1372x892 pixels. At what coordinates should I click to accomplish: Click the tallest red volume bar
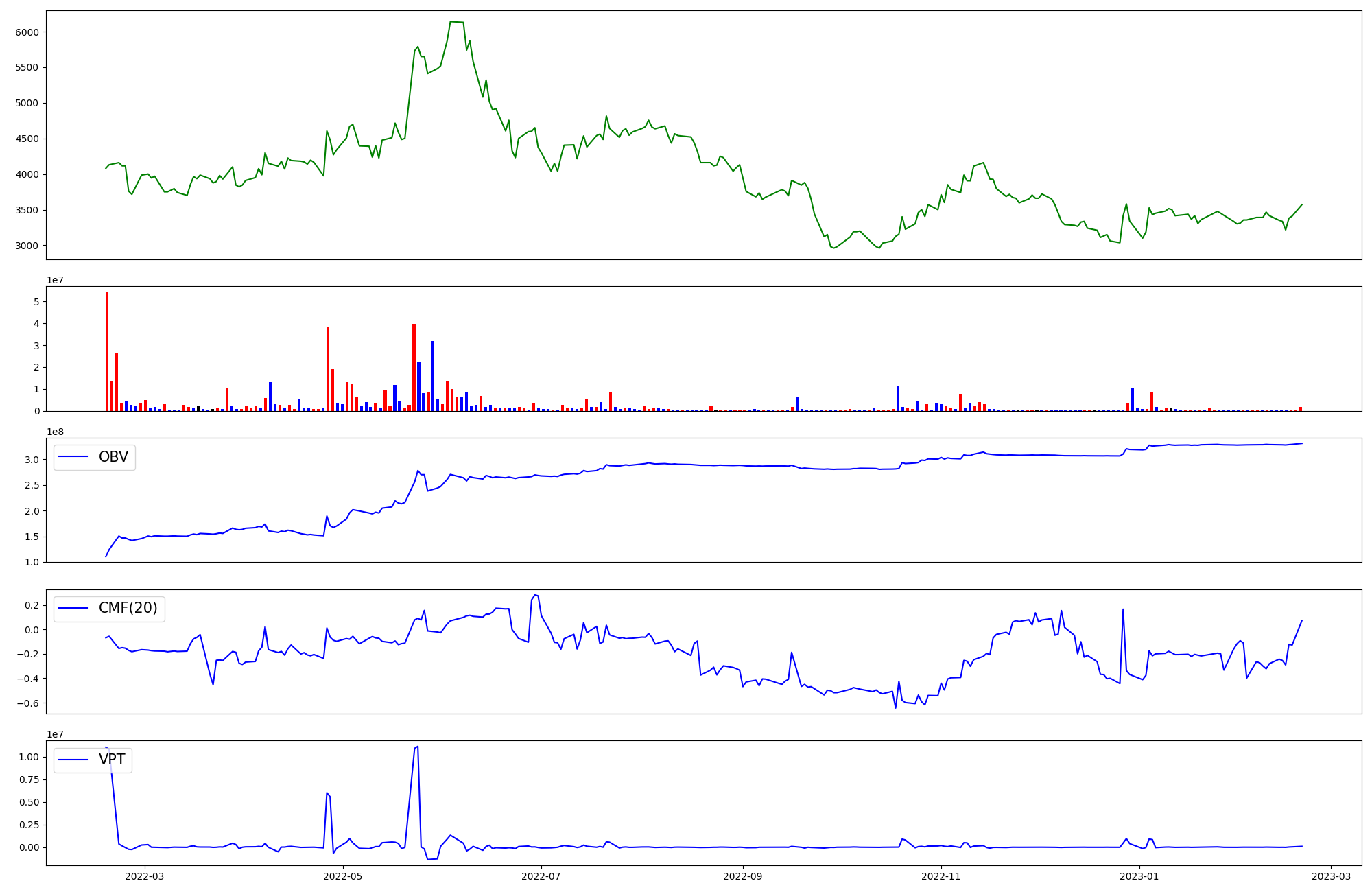[x=107, y=350]
